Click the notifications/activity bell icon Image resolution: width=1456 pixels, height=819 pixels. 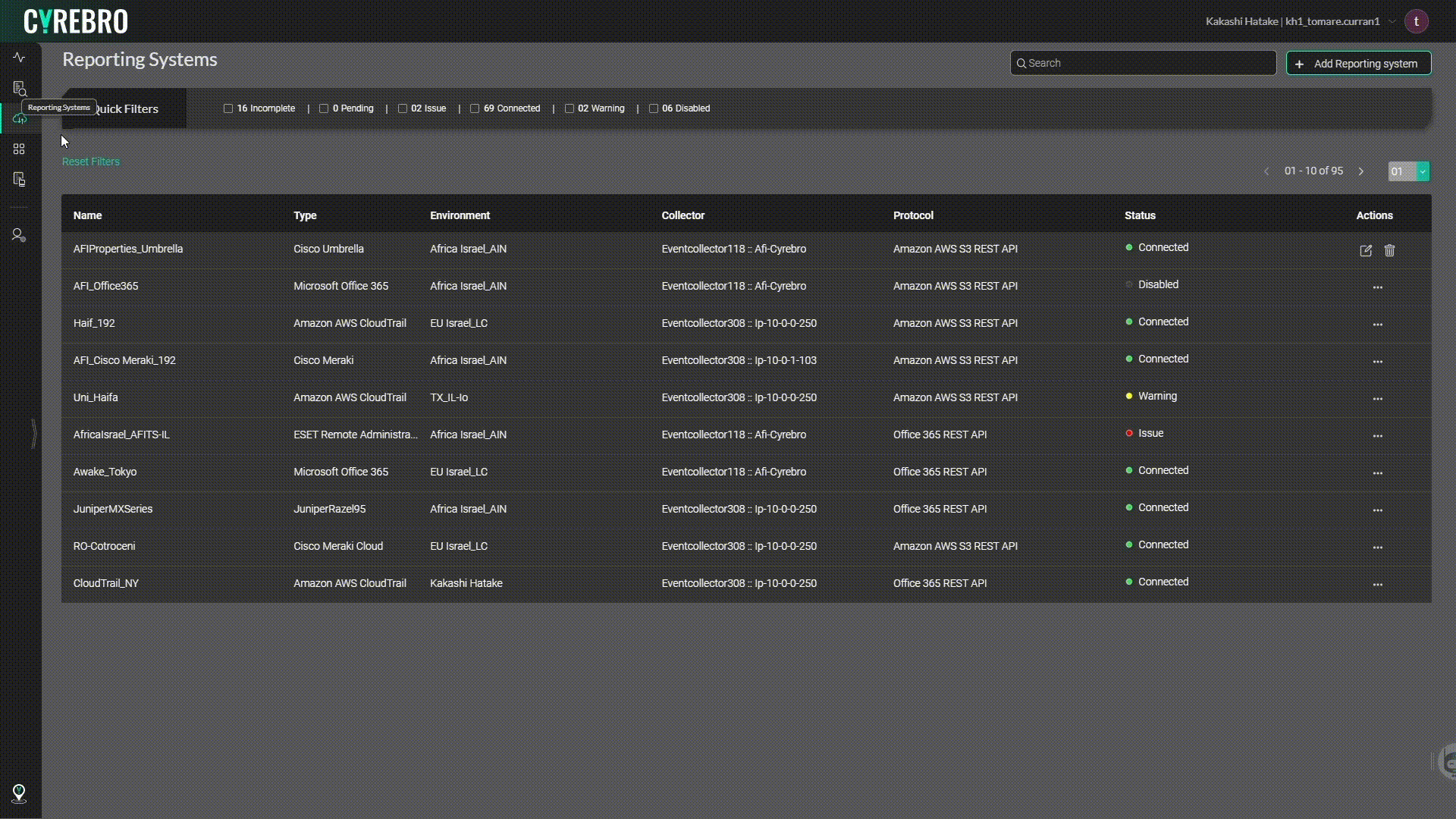[18, 57]
